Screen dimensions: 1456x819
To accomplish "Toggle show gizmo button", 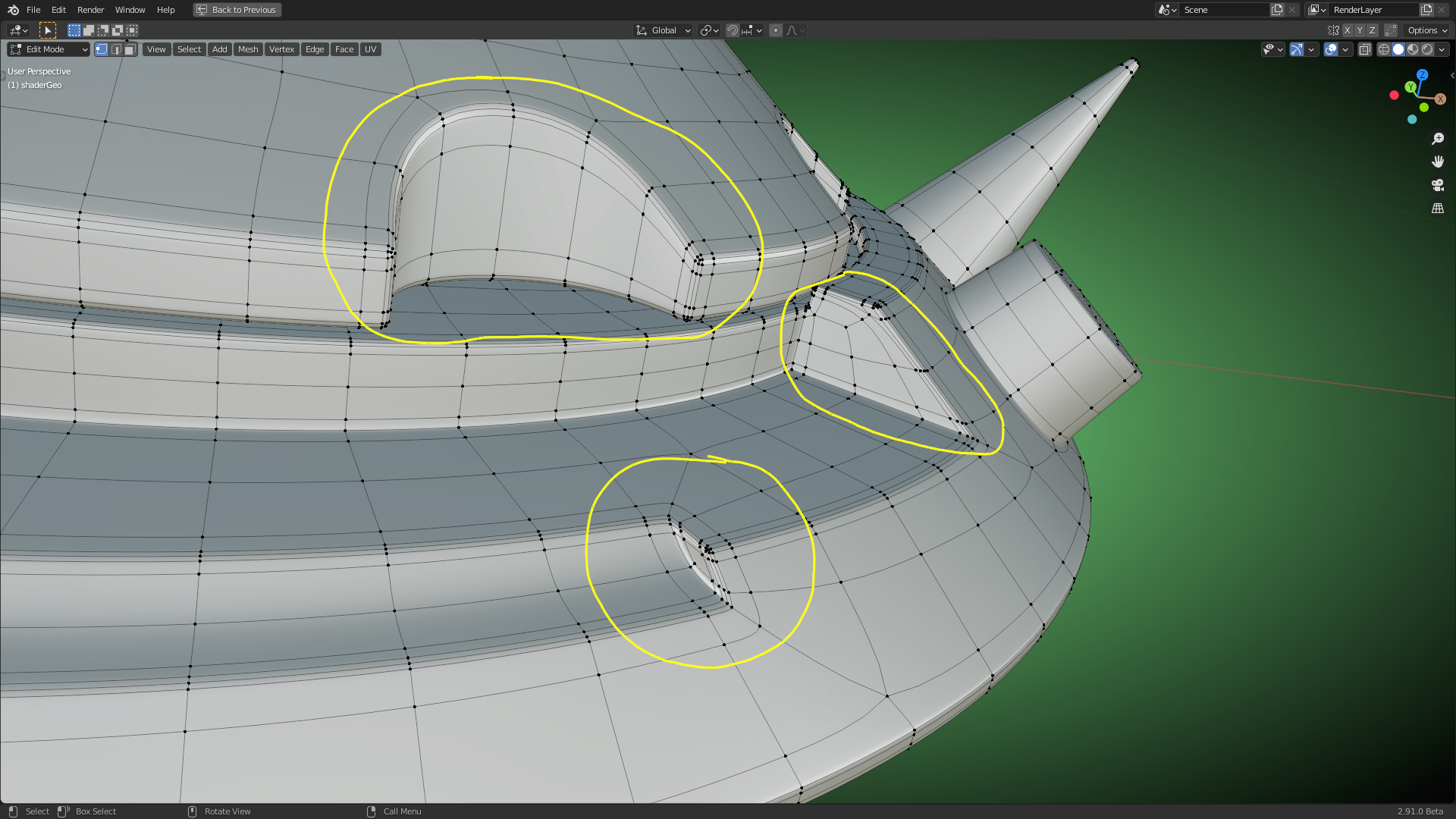I will 1297,49.
